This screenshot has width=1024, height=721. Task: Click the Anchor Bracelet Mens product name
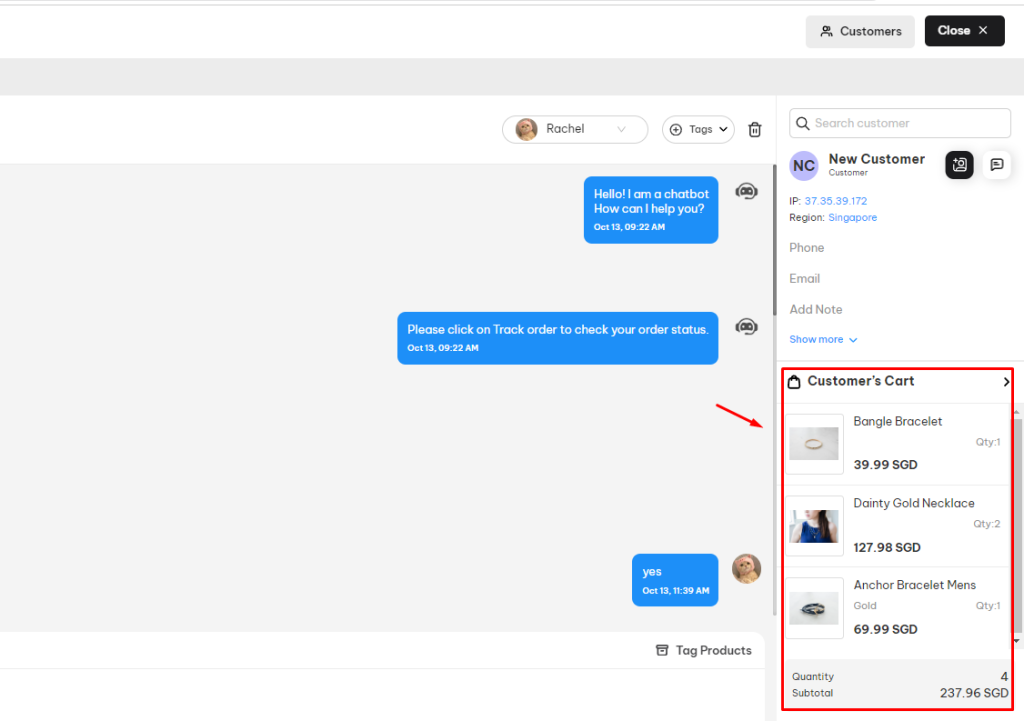[914, 585]
